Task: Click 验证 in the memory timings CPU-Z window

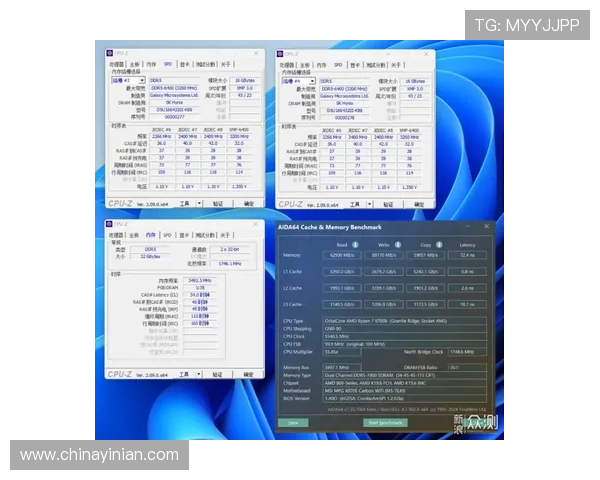Action: click(217, 374)
